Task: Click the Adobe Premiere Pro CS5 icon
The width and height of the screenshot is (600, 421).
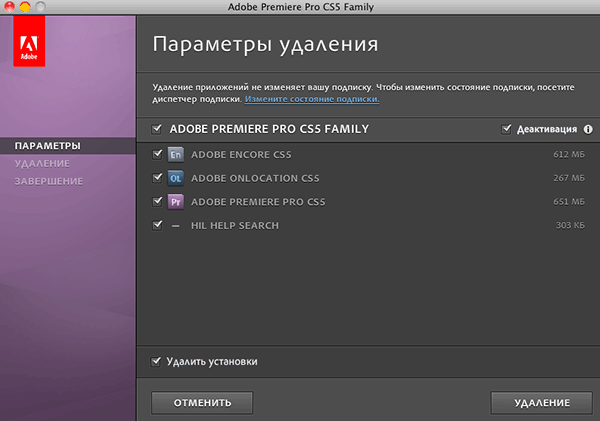Action: pos(176,202)
